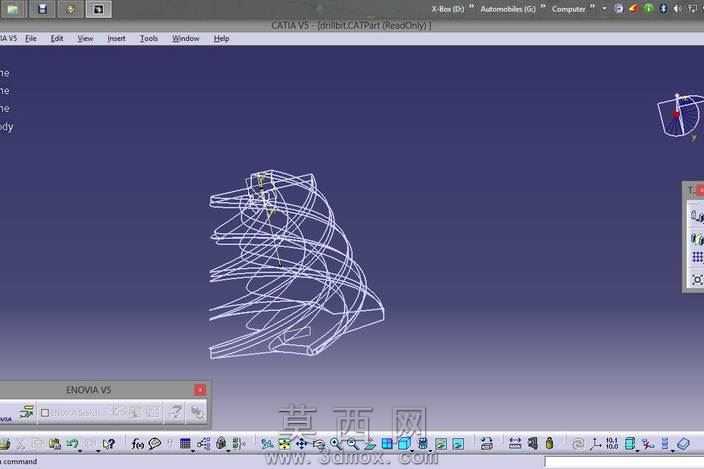Click the grid icon in right floating toolbar

coord(697,257)
